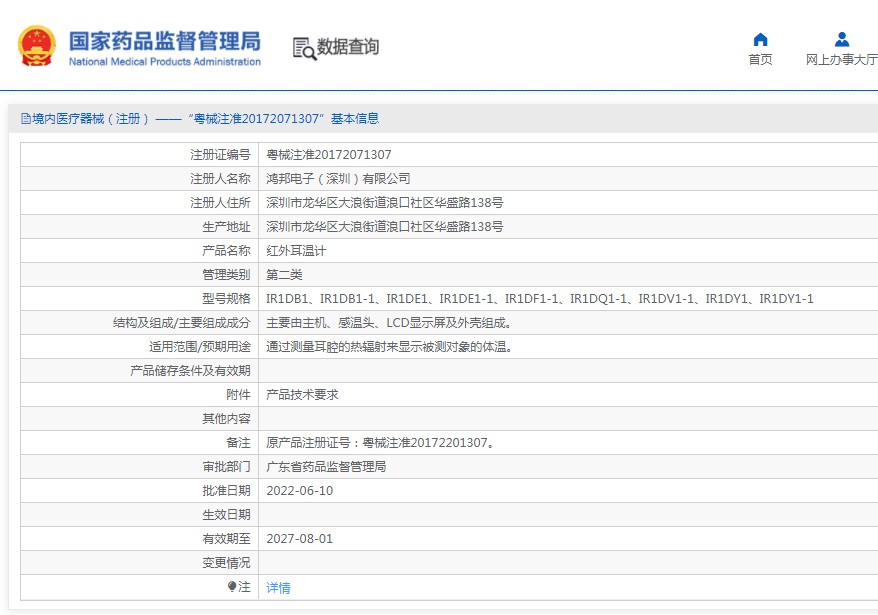The height and width of the screenshot is (615, 878).
Task: Click 第二类 management category value
Action: coord(284,275)
